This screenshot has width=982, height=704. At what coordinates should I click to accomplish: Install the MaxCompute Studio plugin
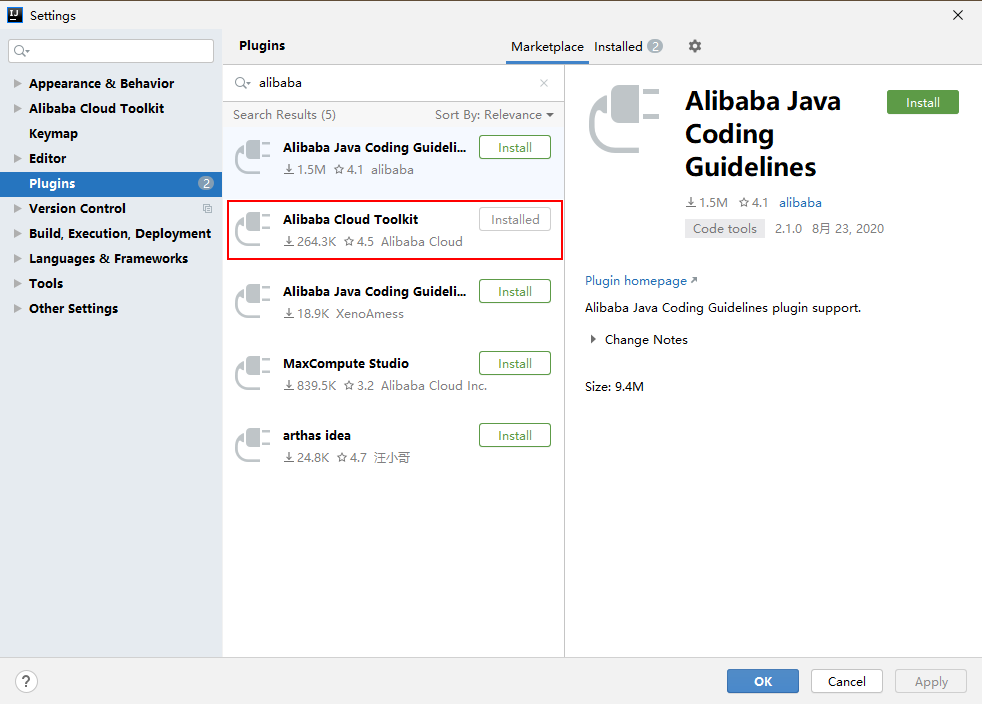coord(514,364)
